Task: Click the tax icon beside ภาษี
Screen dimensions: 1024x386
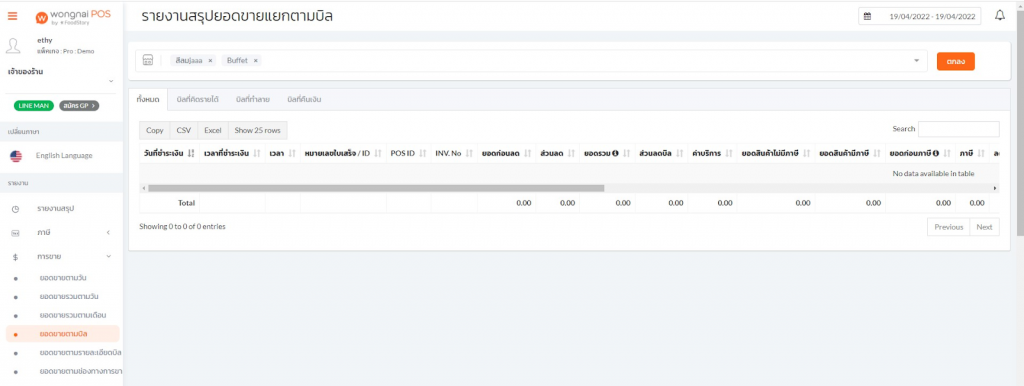Action: pyautogui.click(x=15, y=233)
